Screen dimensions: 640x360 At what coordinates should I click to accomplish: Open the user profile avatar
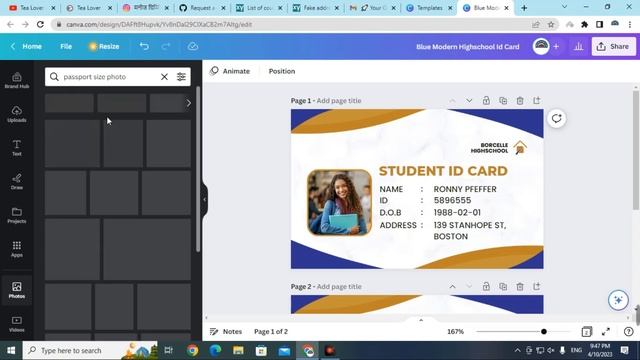pos(541,47)
